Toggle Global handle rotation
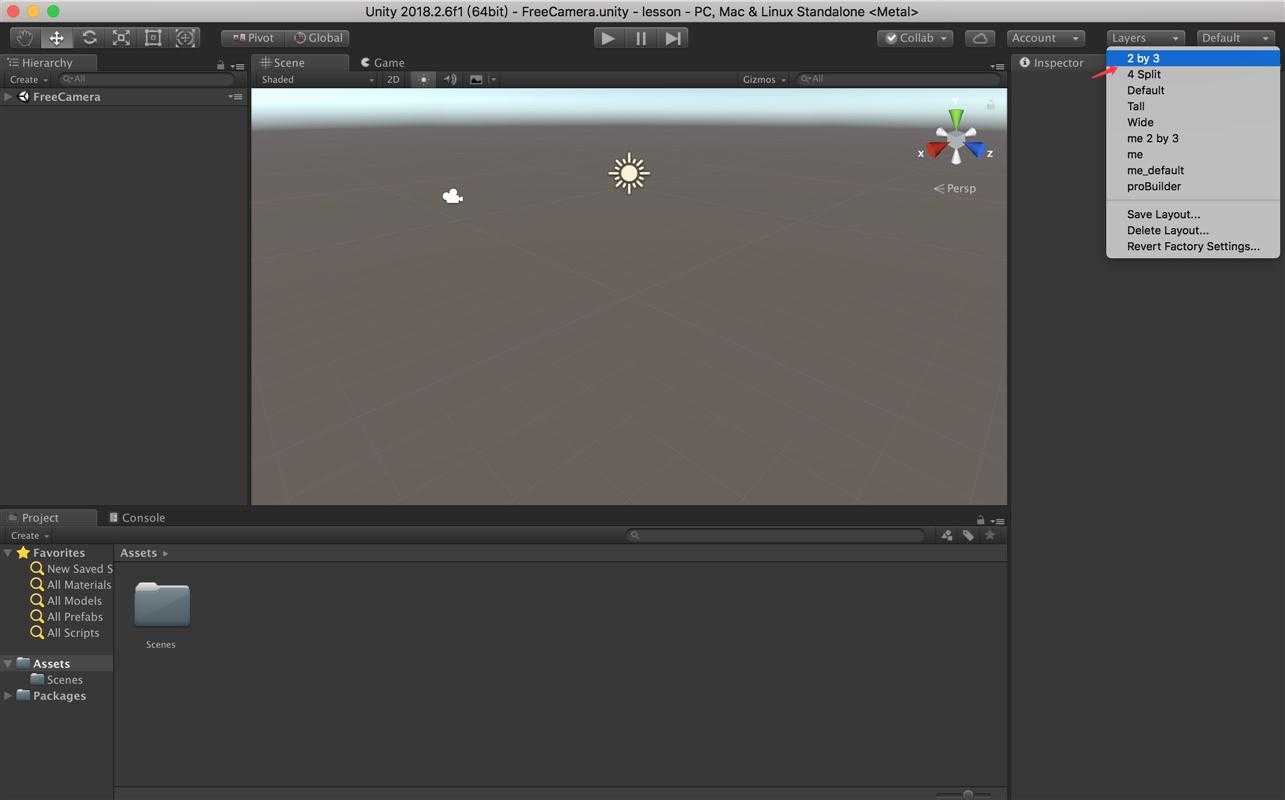1285x800 pixels. (318, 38)
